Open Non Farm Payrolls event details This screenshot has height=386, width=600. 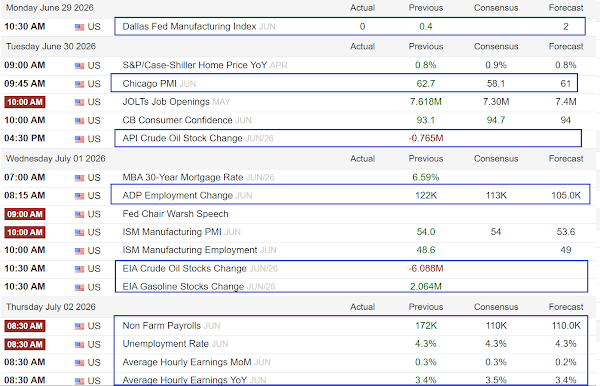click(x=161, y=326)
